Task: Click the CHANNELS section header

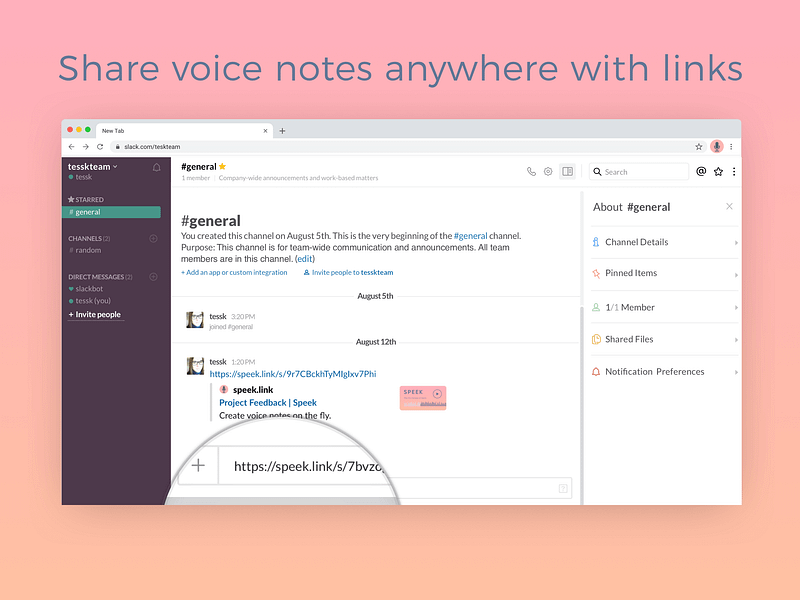Action: coord(89,239)
